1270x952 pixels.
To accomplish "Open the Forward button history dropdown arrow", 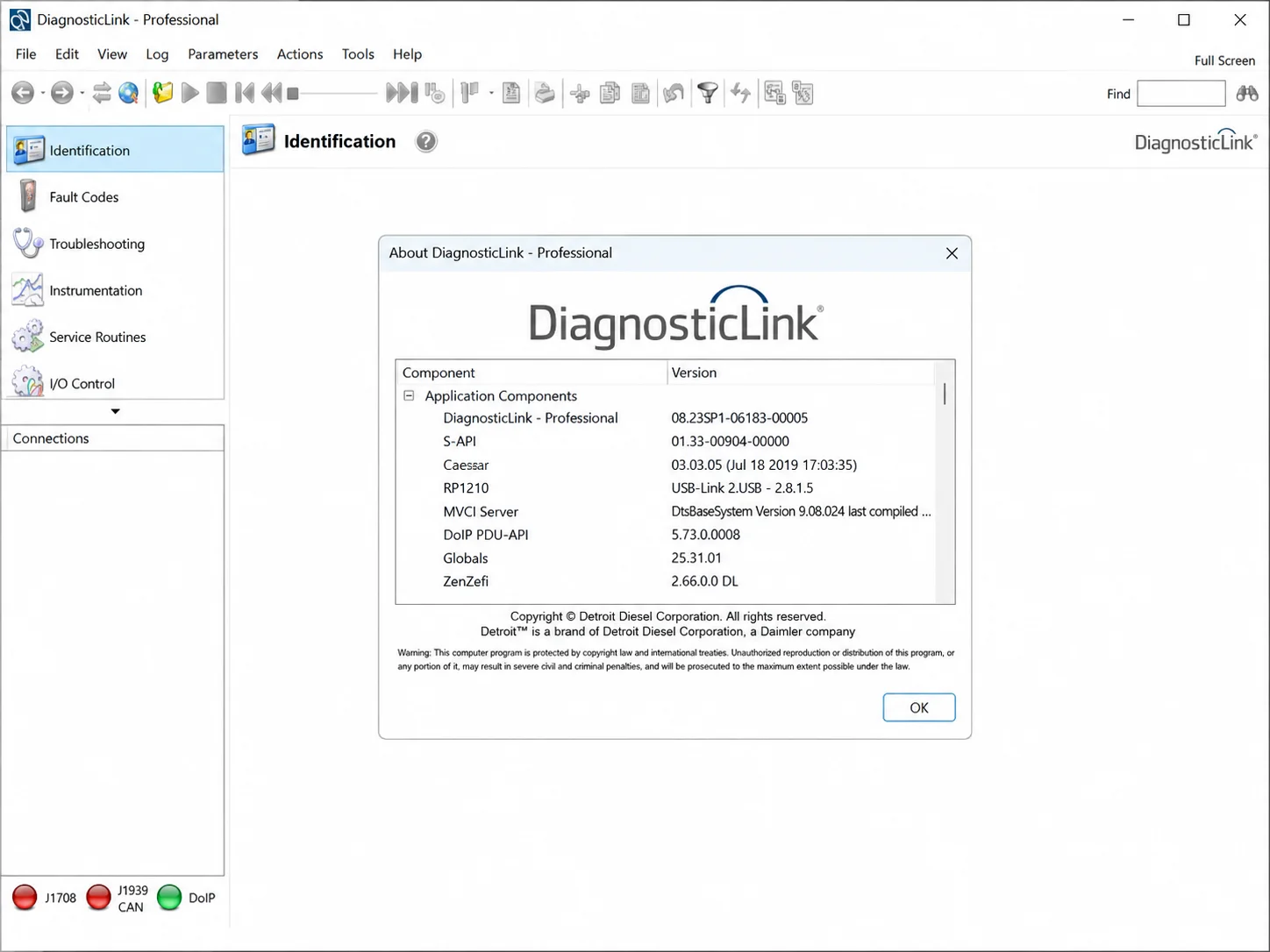I will (x=82, y=93).
